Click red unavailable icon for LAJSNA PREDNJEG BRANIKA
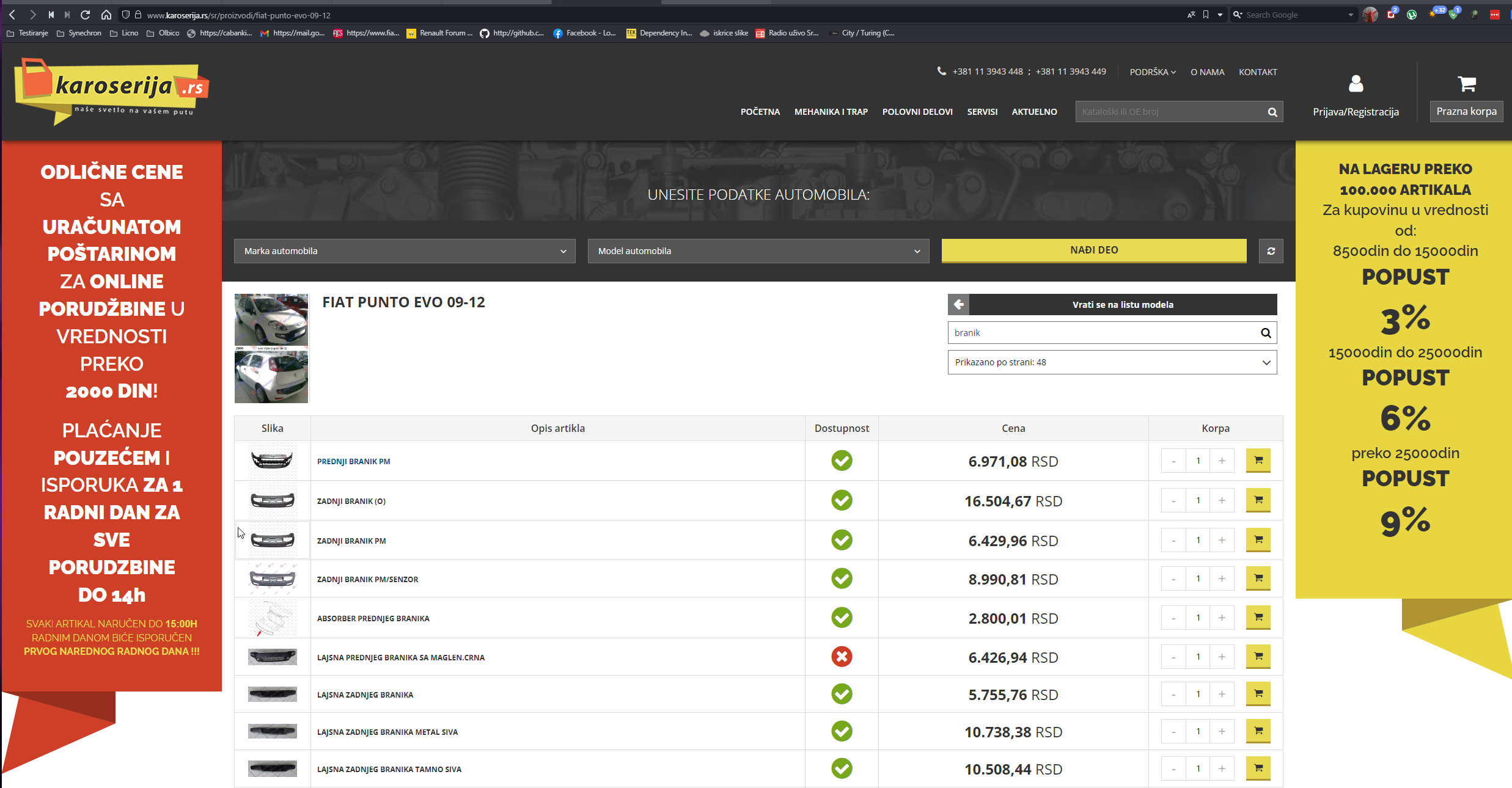Screen dimensions: 1512x788 pos(842,657)
